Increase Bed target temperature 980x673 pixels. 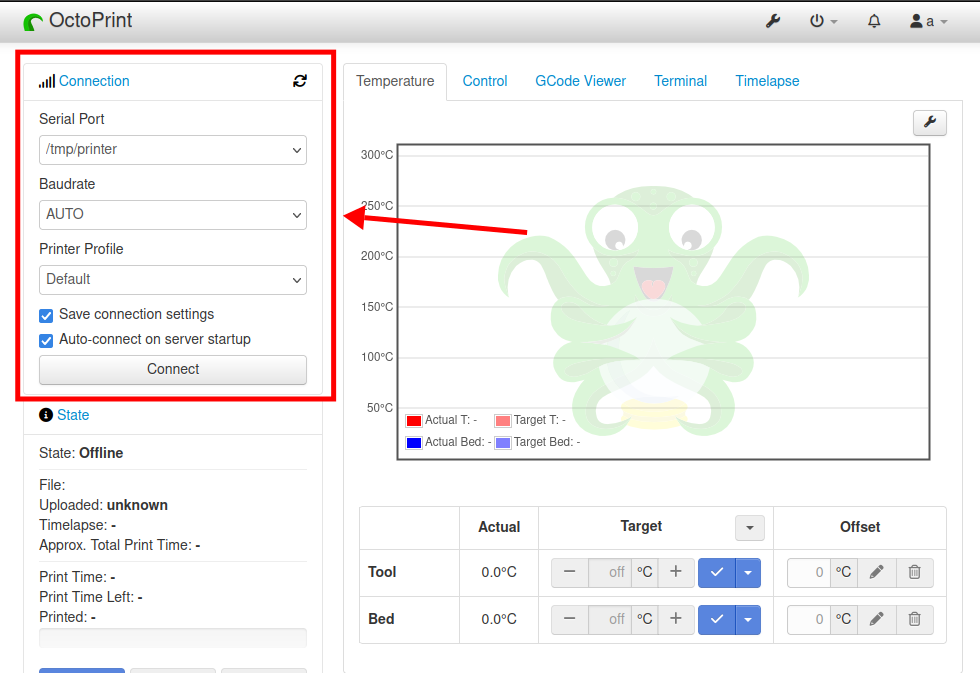tap(676, 619)
